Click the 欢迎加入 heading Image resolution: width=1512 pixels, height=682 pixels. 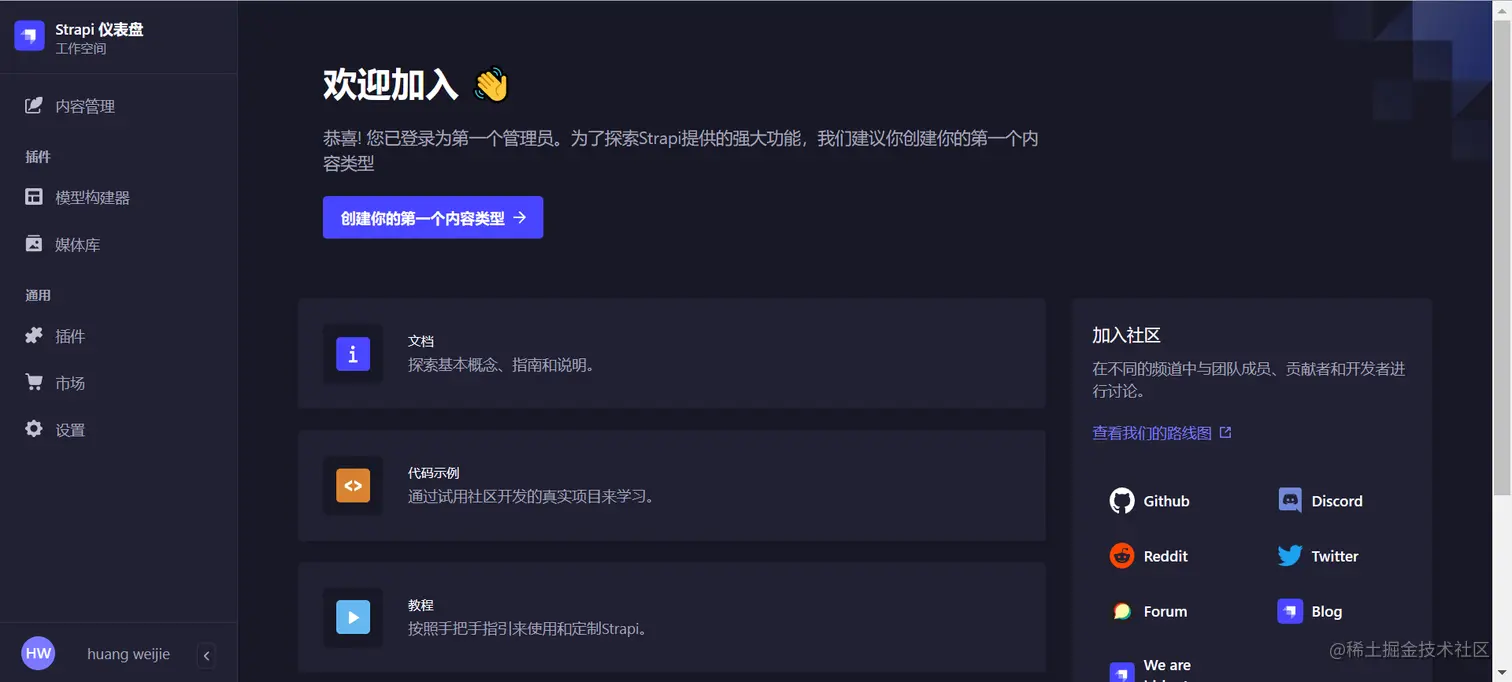click(x=390, y=85)
